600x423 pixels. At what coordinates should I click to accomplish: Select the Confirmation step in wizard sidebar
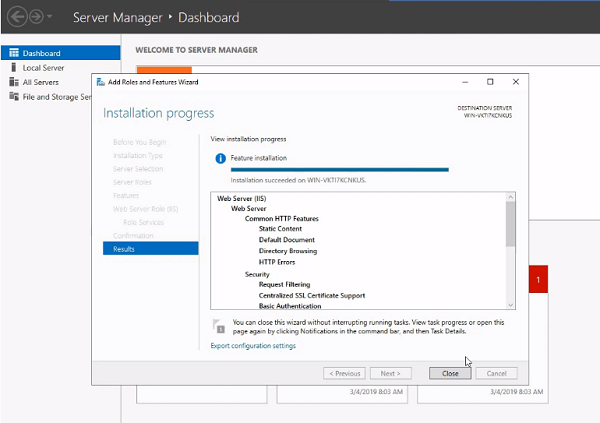tap(133, 235)
